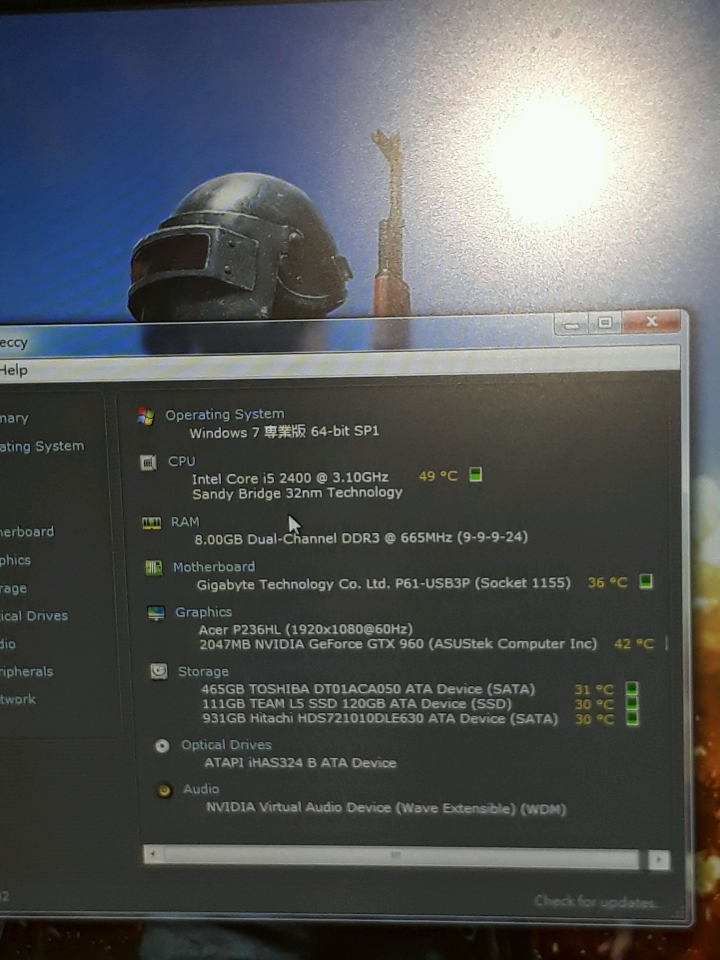The image size is (720, 960).
Task: Click the Gigabyte P61-USB3P motherboard text
Action: (383, 583)
